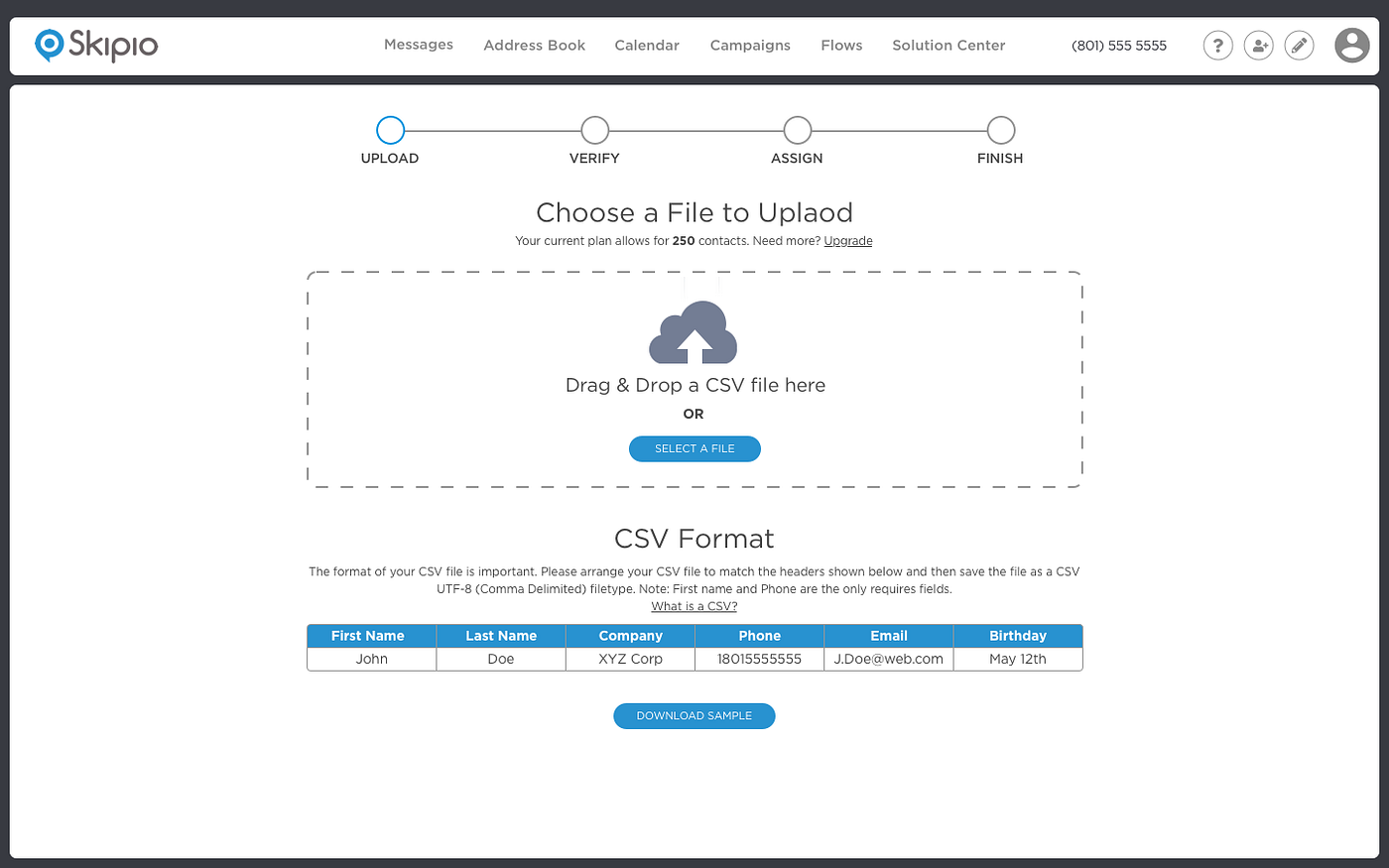
Task: Click the SELECT A FILE button
Action: click(x=694, y=448)
